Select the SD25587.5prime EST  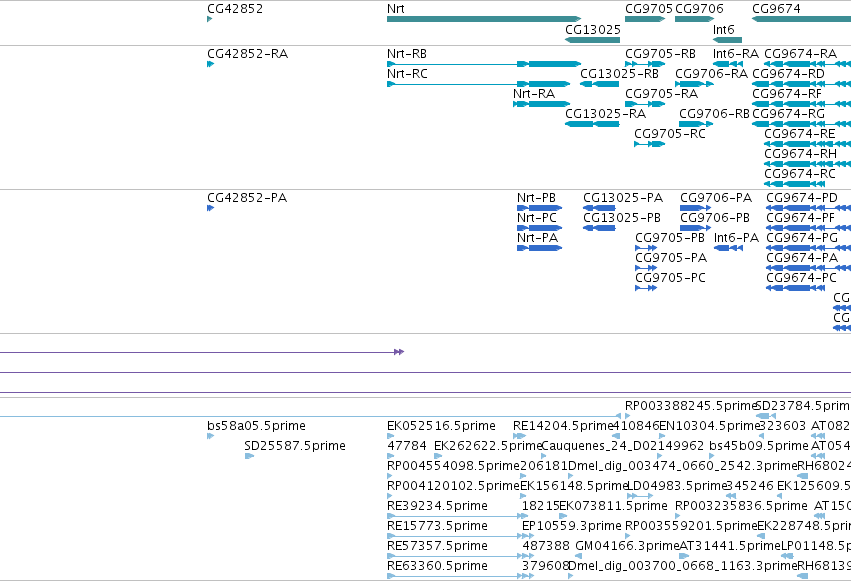(x=249, y=456)
